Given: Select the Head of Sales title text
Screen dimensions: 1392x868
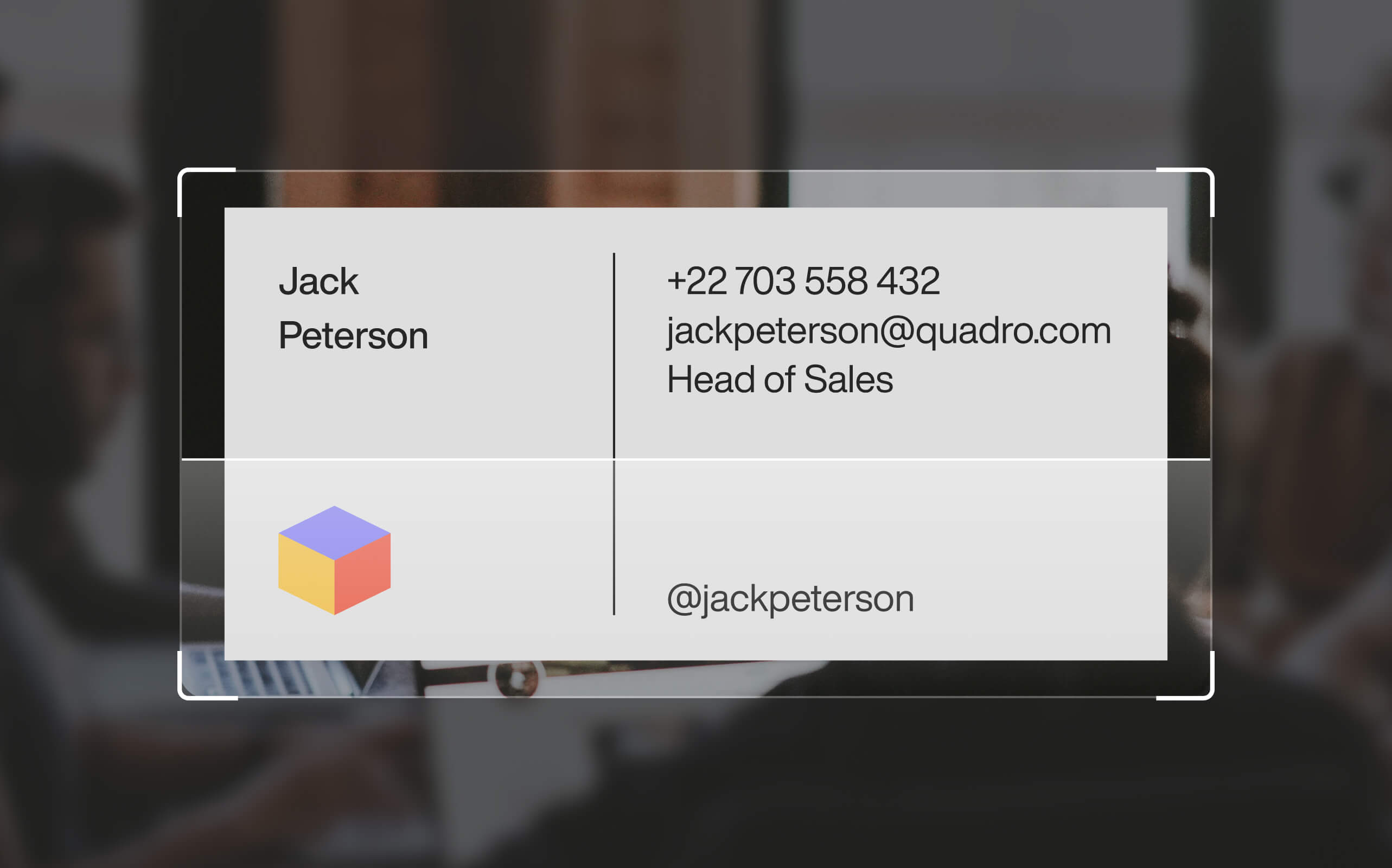Looking at the screenshot, I should pos(780,378).
